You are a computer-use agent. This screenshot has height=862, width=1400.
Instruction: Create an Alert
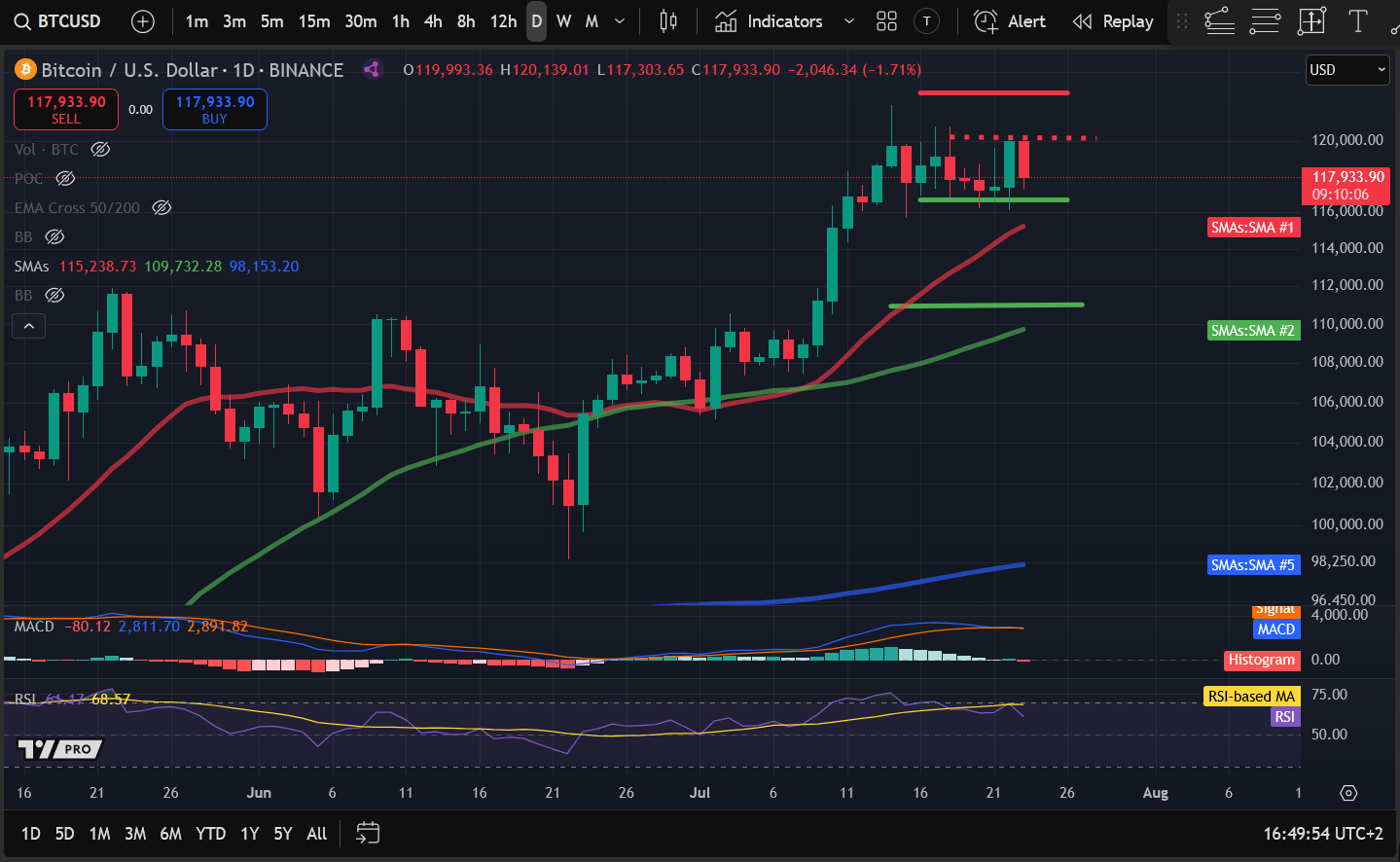point(1010,21)
